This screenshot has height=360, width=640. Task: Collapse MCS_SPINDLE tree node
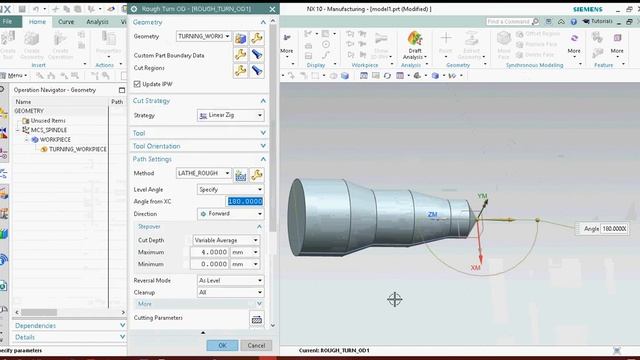(18, 130)
